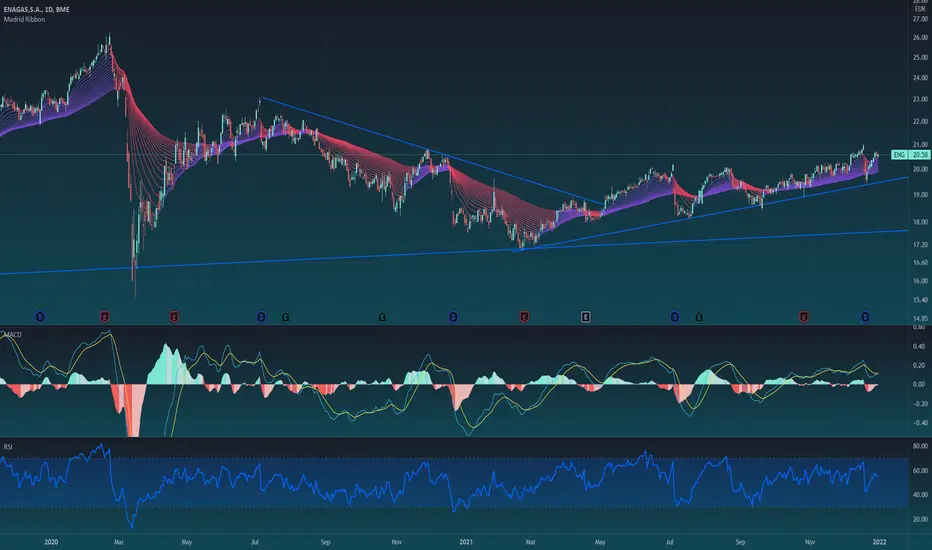Click the -0.20 MACD axis value
932x550 pixels.
click(x=918, y=404)
